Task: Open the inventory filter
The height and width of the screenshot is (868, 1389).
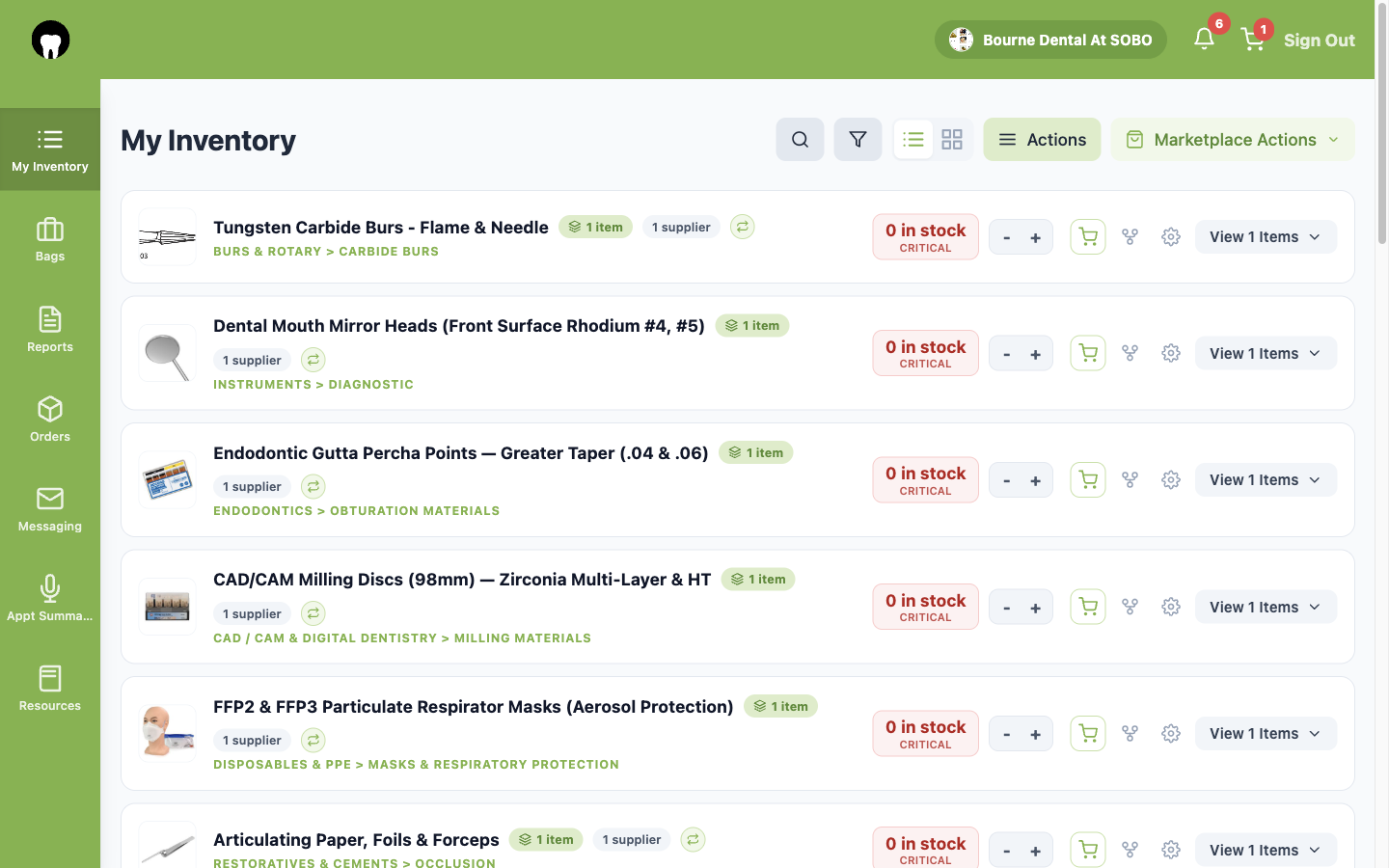Action: tap(858, 140)
